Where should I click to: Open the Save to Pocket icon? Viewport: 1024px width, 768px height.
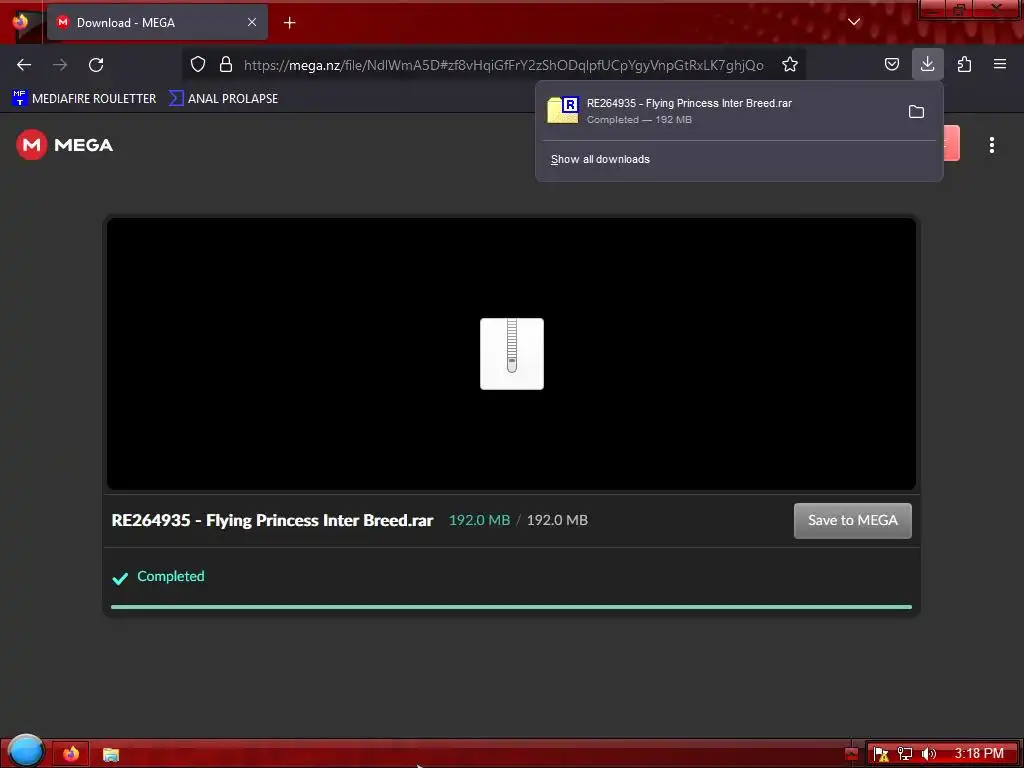tap(891, 64)
